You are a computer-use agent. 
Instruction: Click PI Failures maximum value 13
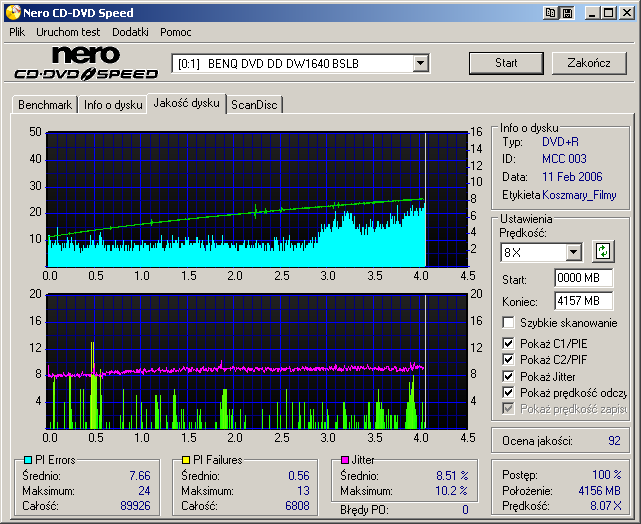[303, 491]
